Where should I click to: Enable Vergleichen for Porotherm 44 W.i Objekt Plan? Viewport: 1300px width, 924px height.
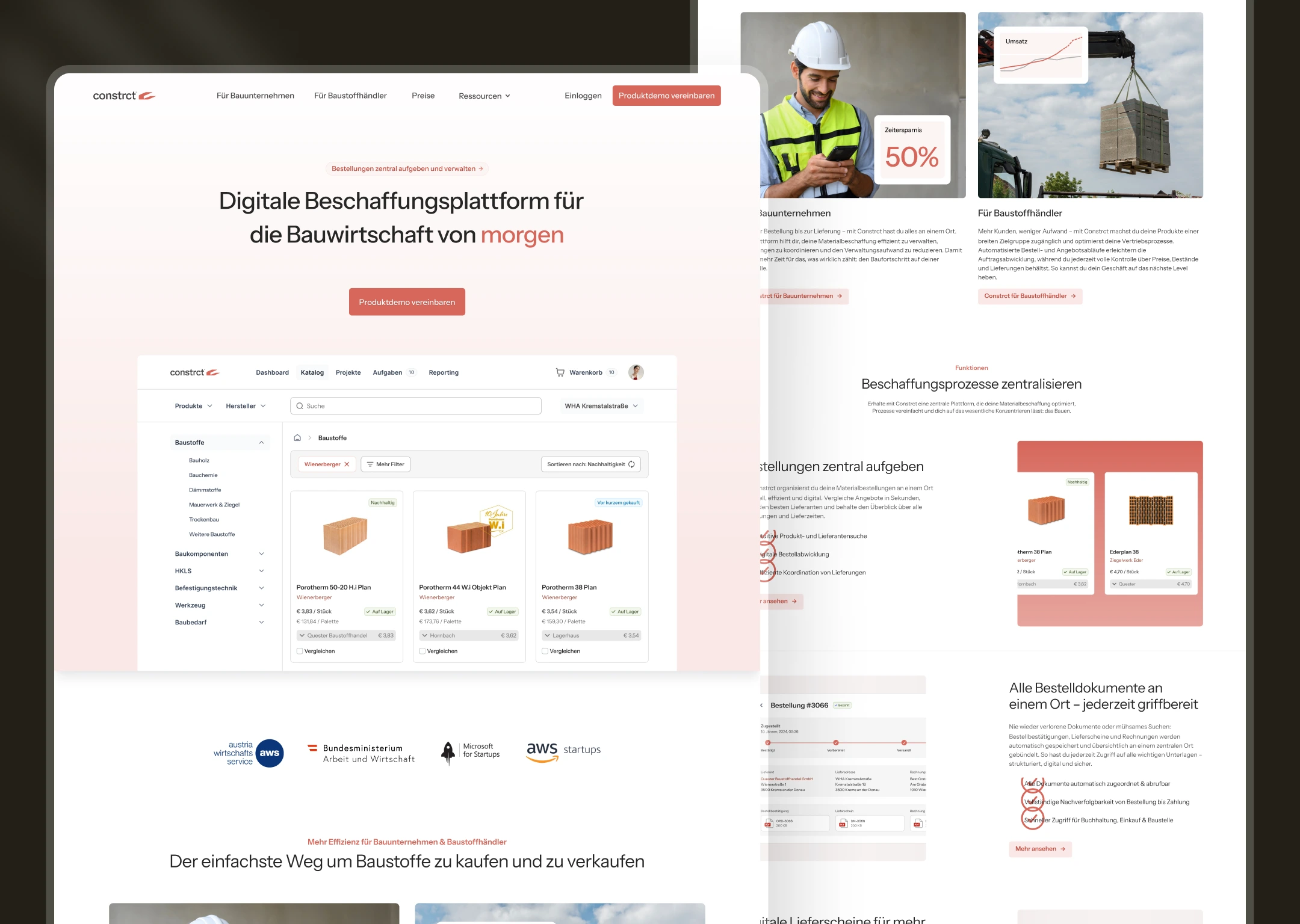tap(422, 651)
